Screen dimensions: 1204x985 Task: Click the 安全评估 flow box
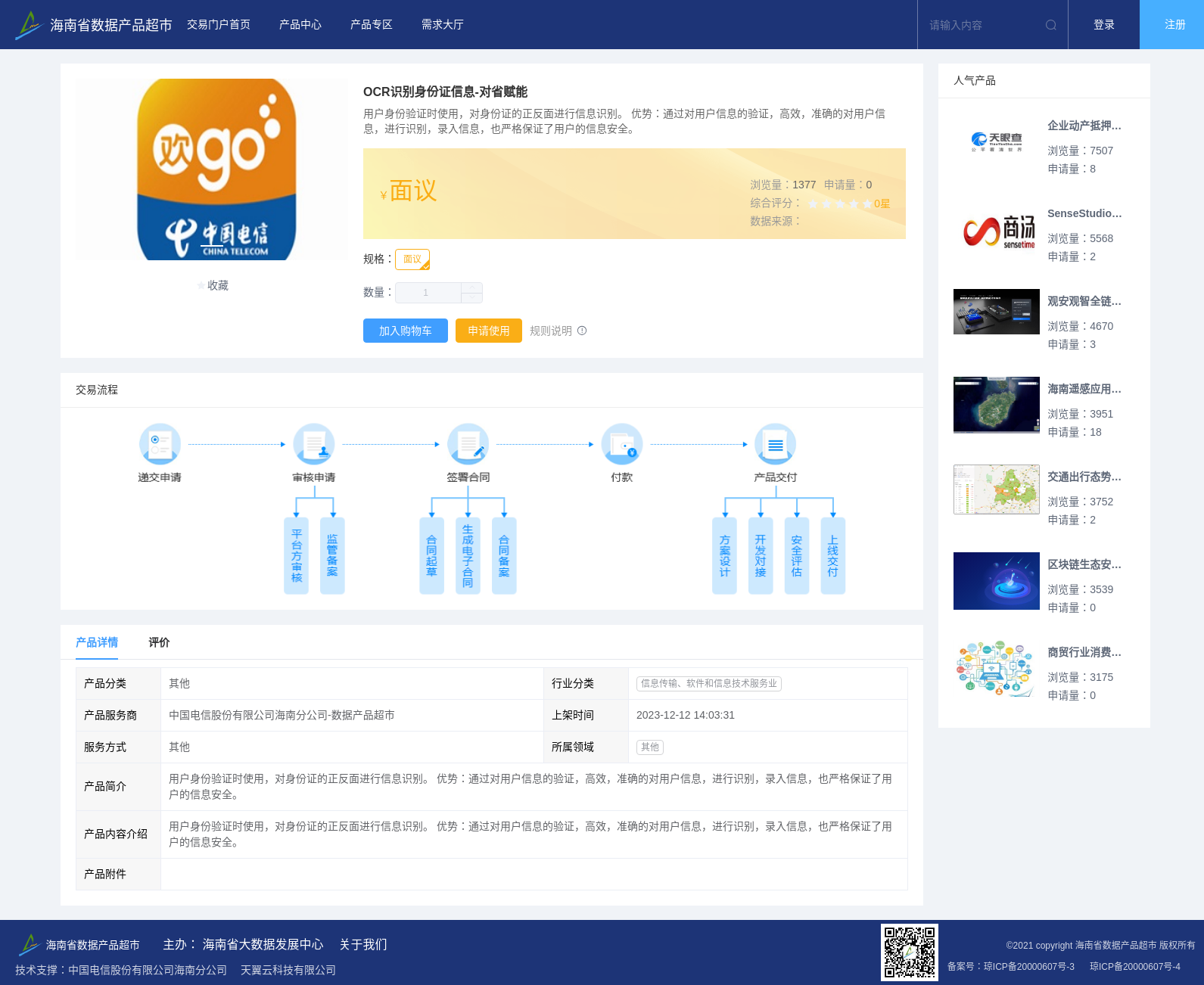point(797,556)
